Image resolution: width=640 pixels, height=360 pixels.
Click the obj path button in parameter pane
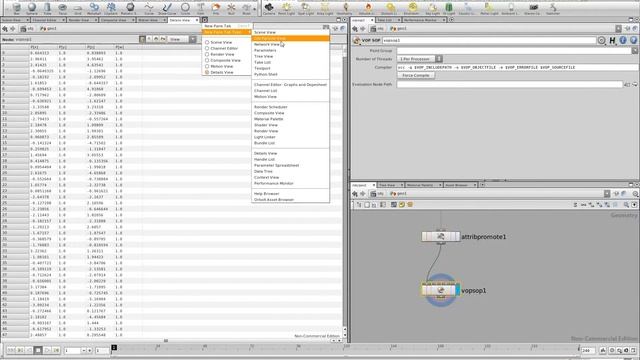[377, 29]
